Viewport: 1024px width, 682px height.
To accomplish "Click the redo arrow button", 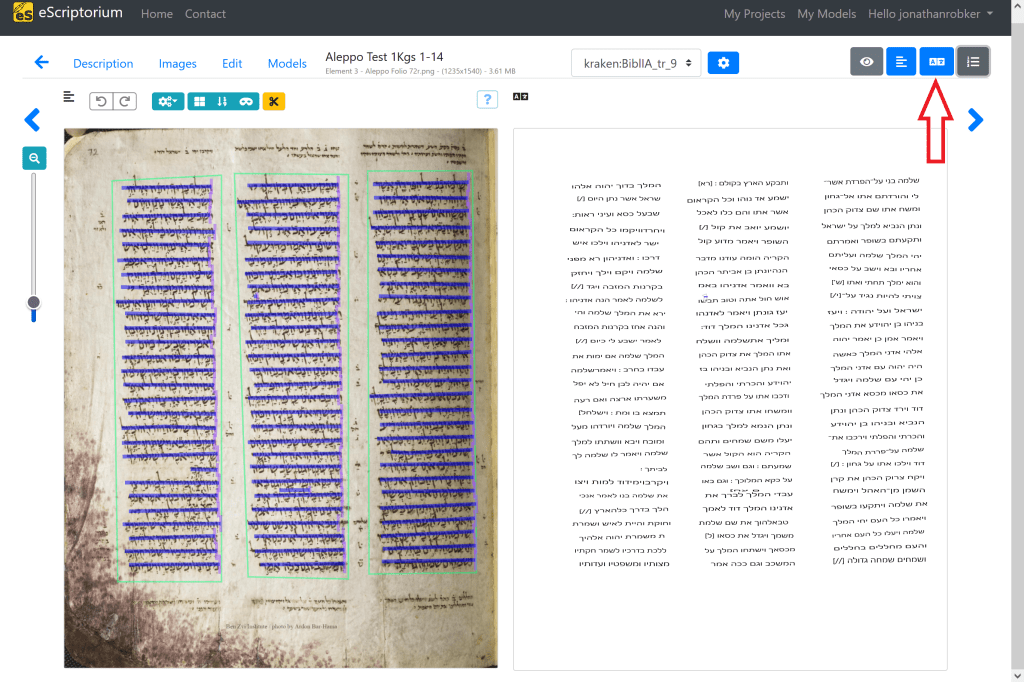I will [125, 101].
